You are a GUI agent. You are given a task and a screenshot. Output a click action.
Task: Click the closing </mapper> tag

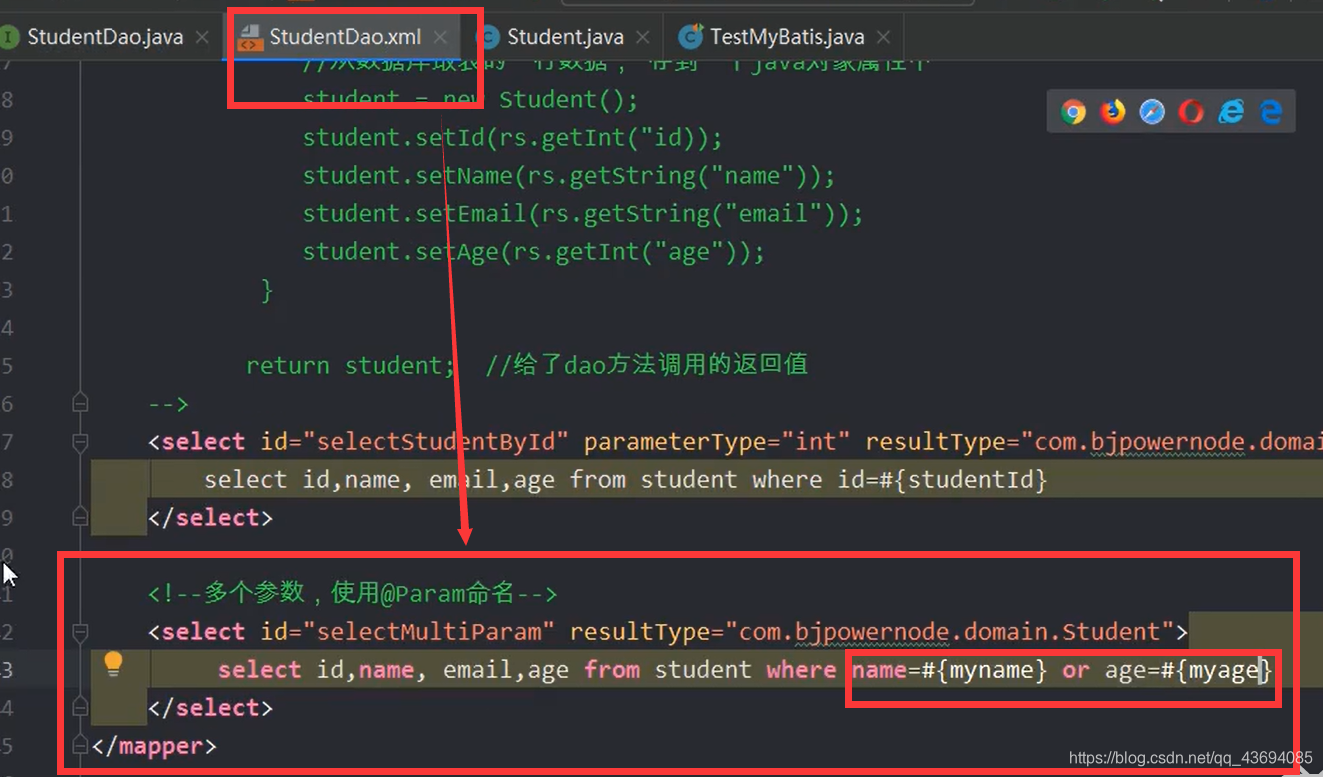coord(153,746)
